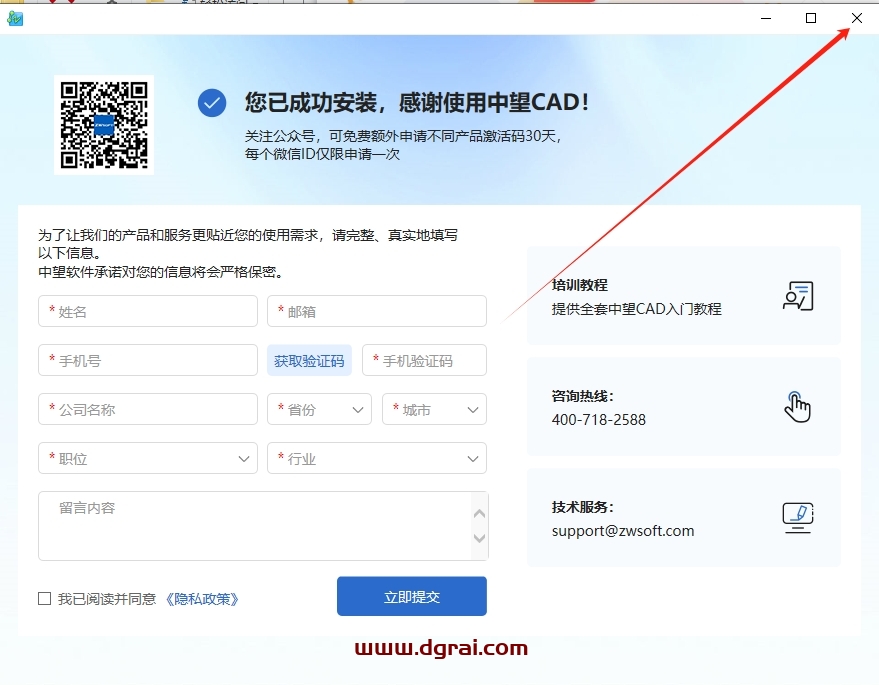Image resolution: width=879 pixels, height=685 pixels.
Task: Open the 培训教程 training card
Action: (684, 295)
